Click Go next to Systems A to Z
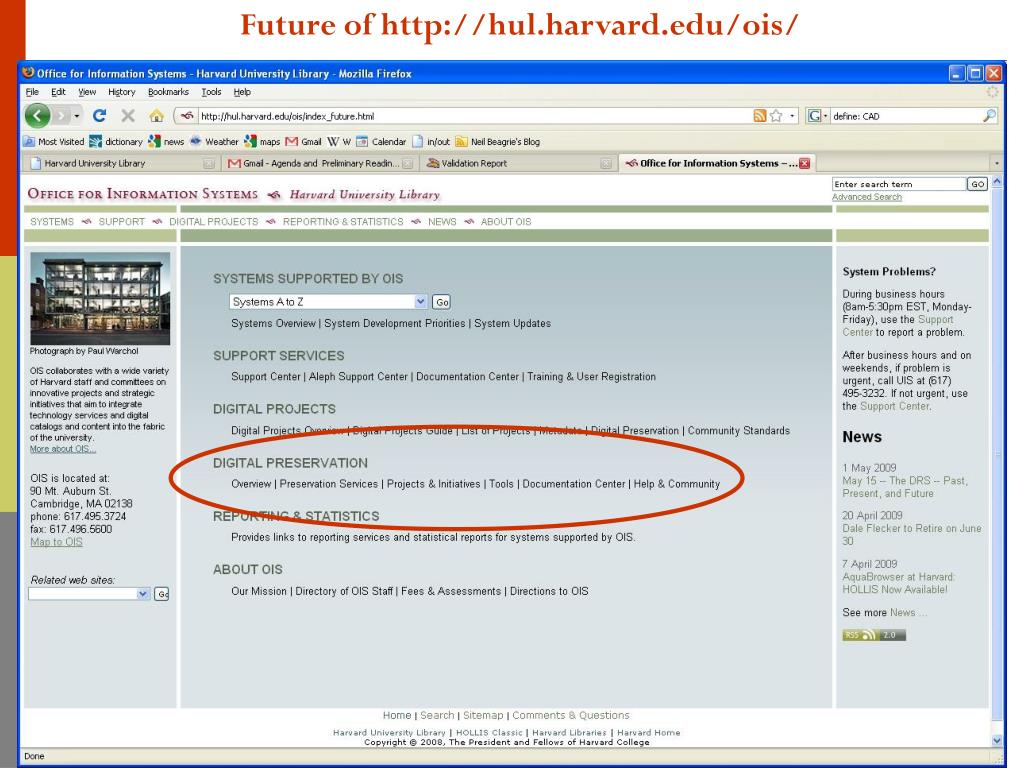The image size is (1024, 768). [441, 302]
